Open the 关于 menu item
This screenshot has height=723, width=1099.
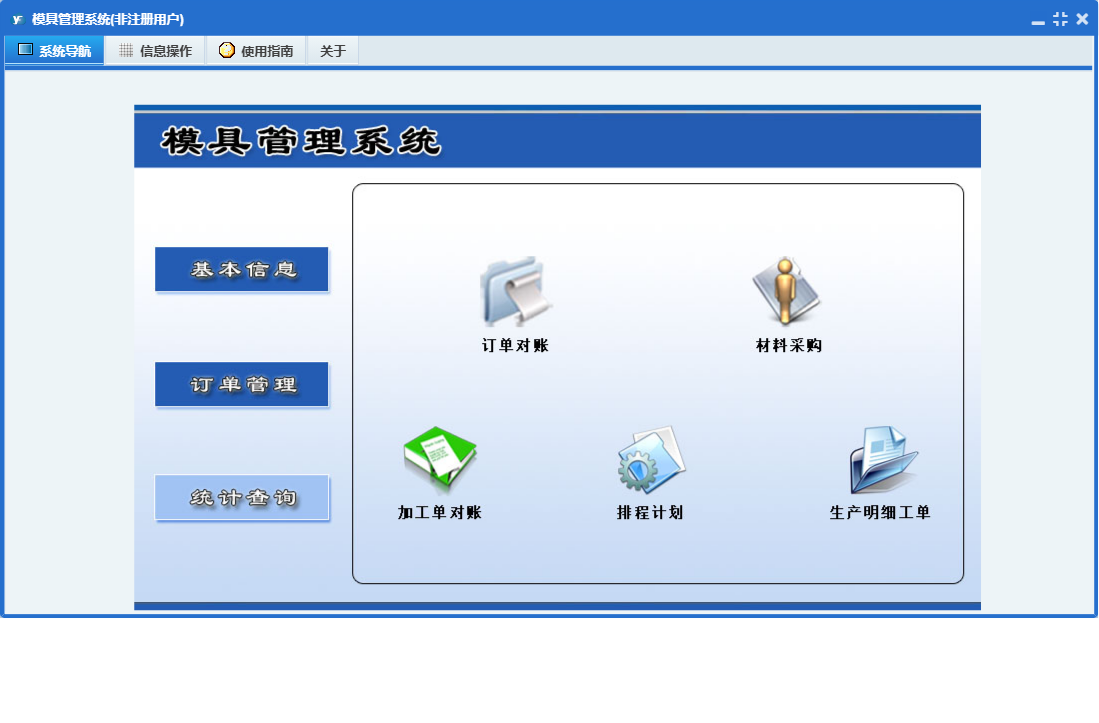[x=333, y=50]
